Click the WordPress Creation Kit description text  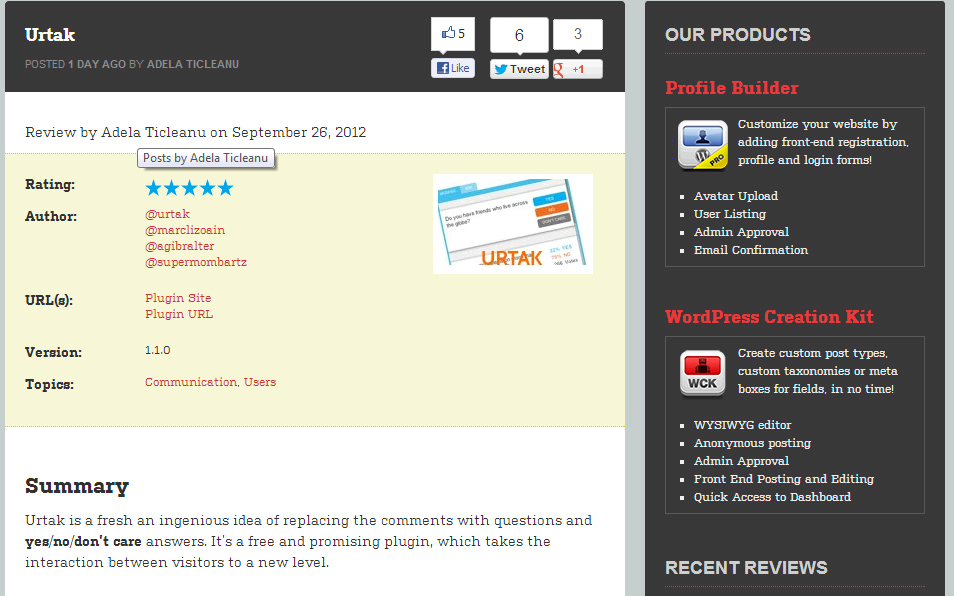(818, 371)
